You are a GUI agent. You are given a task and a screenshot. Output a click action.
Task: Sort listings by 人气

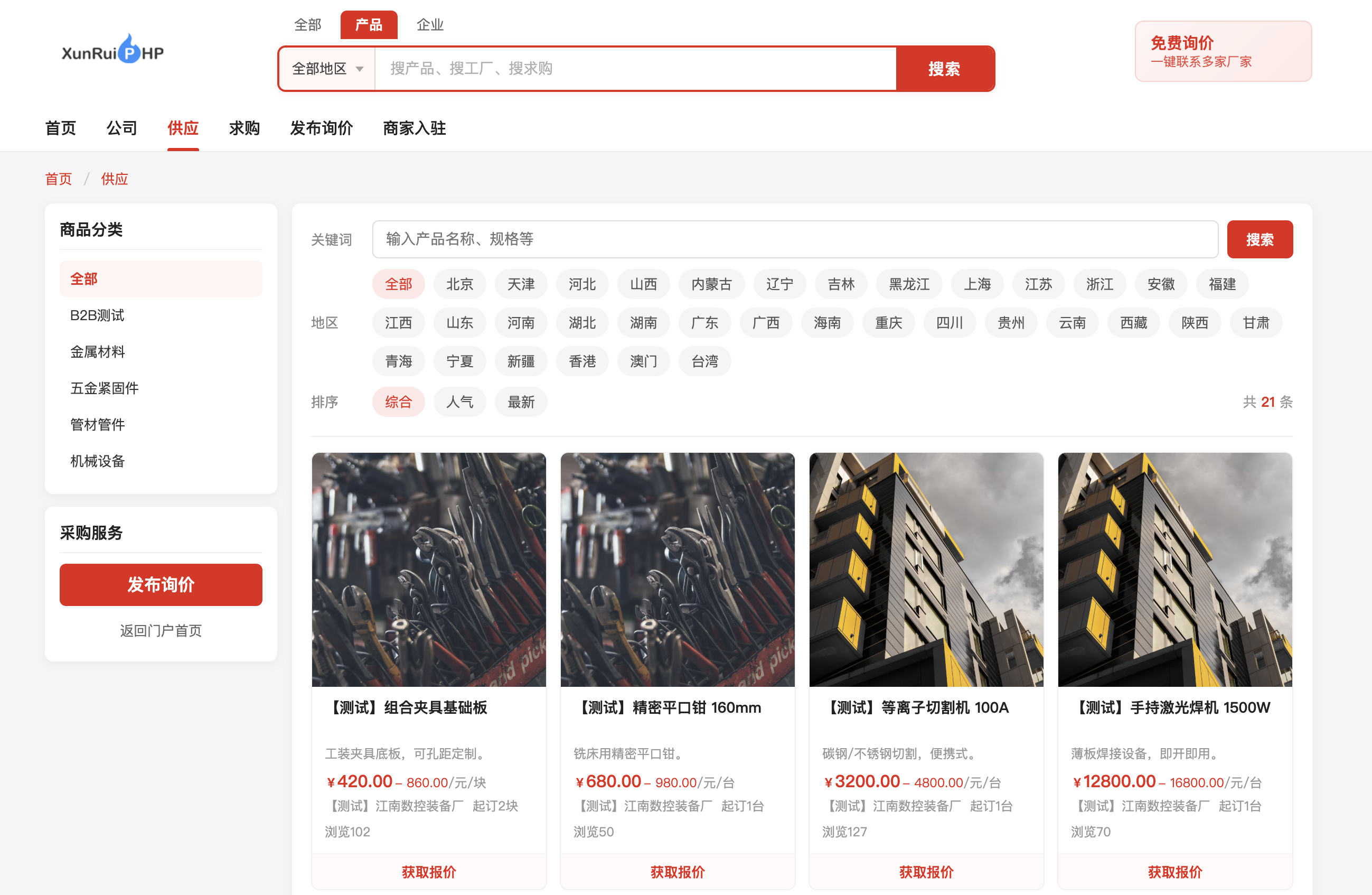click(459, 402)
